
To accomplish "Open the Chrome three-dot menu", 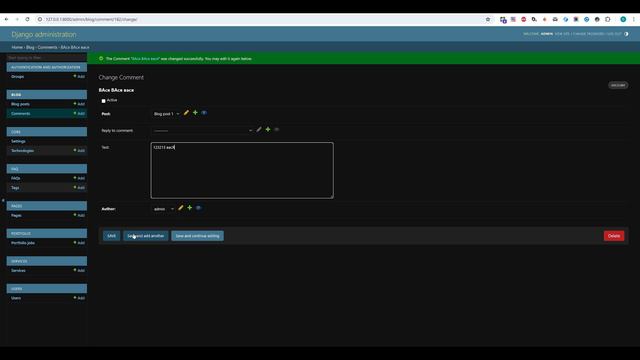I will coord(634,19).
